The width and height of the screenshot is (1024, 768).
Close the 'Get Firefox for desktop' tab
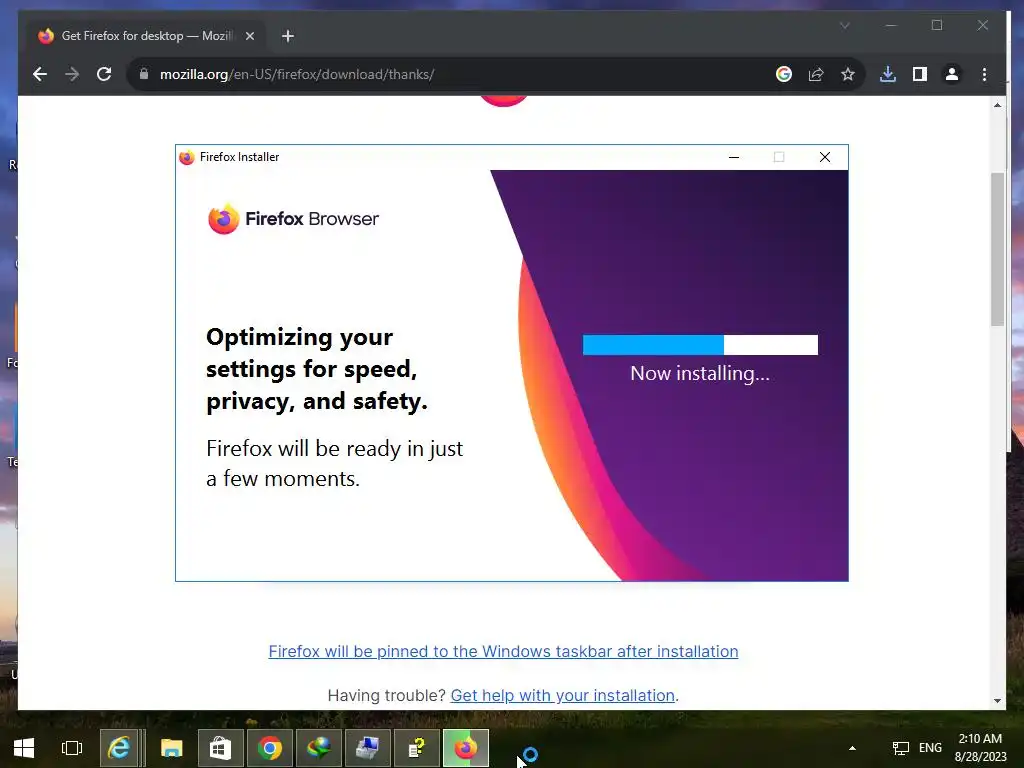click(x=249, y=36)
